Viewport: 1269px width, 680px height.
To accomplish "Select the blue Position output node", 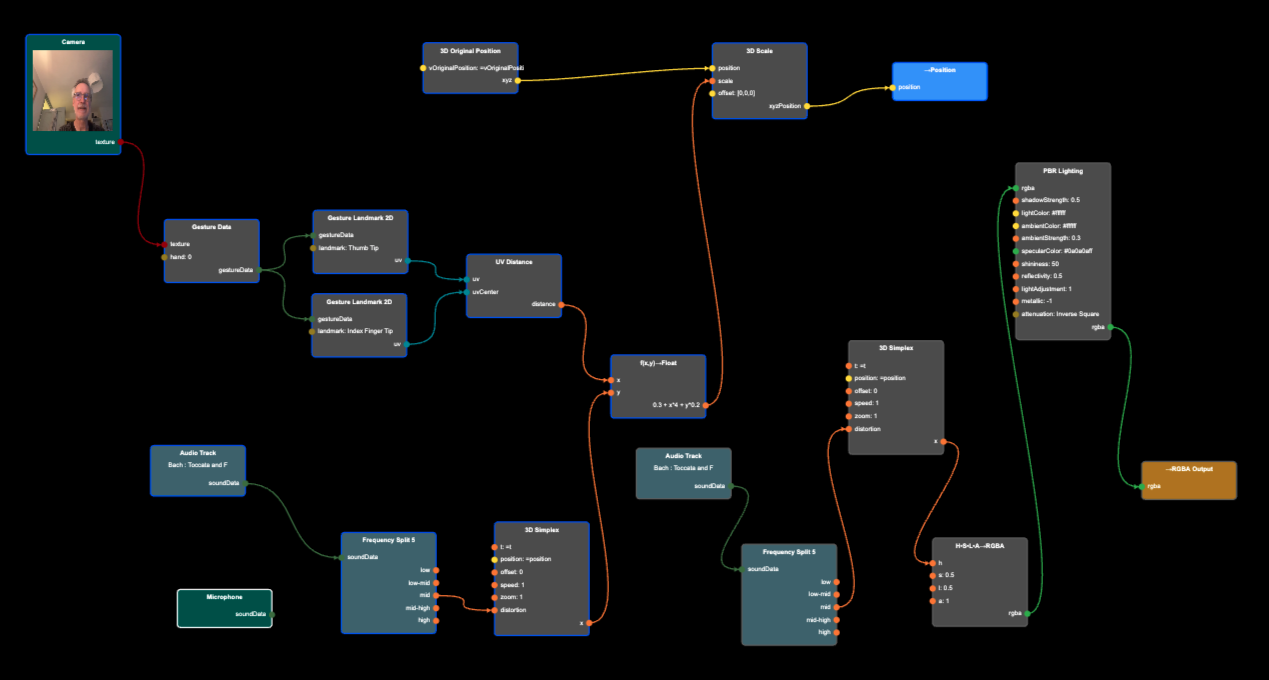I will (939, 81).
